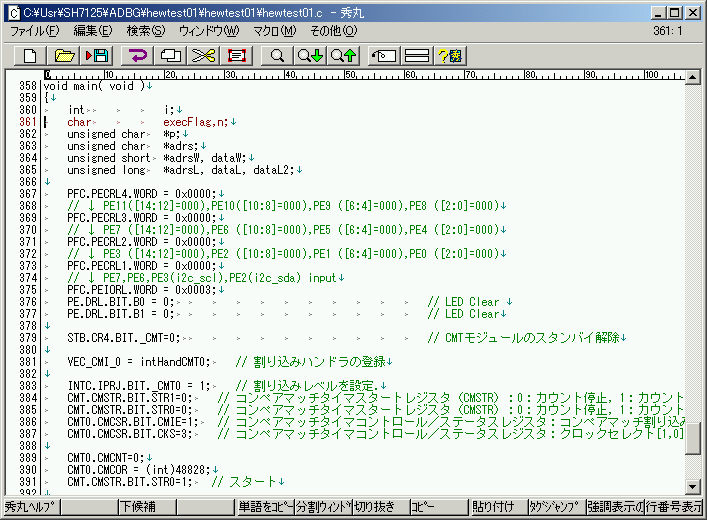Open help with the question mark icon
707x520 pixels.
point(449,54)
